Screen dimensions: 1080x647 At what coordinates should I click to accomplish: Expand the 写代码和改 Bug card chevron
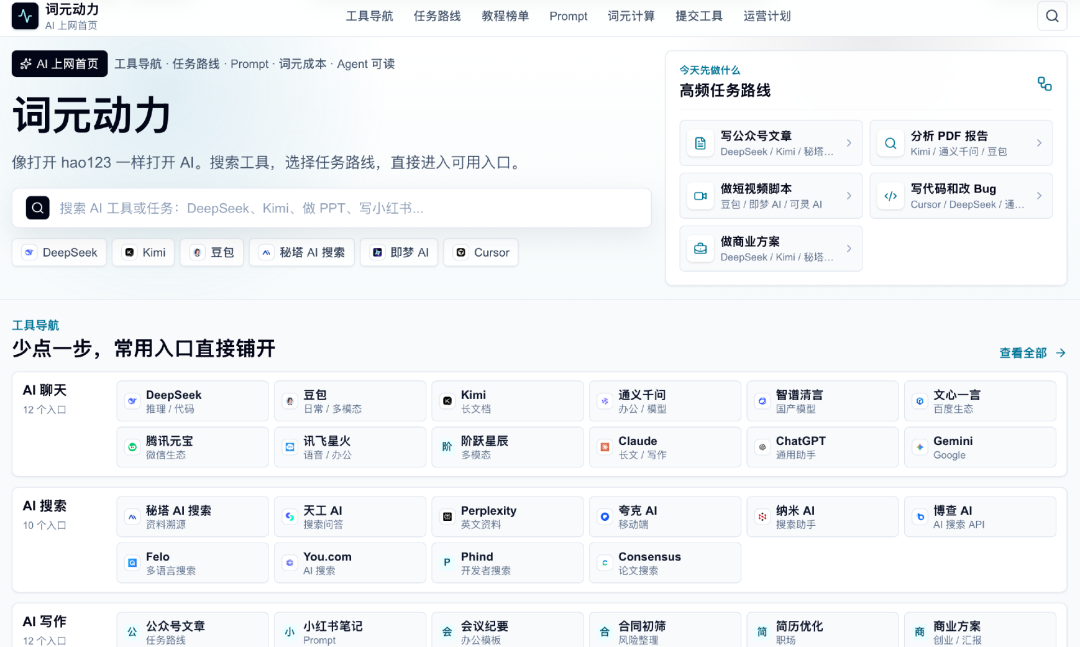(x=1039, y=196)
